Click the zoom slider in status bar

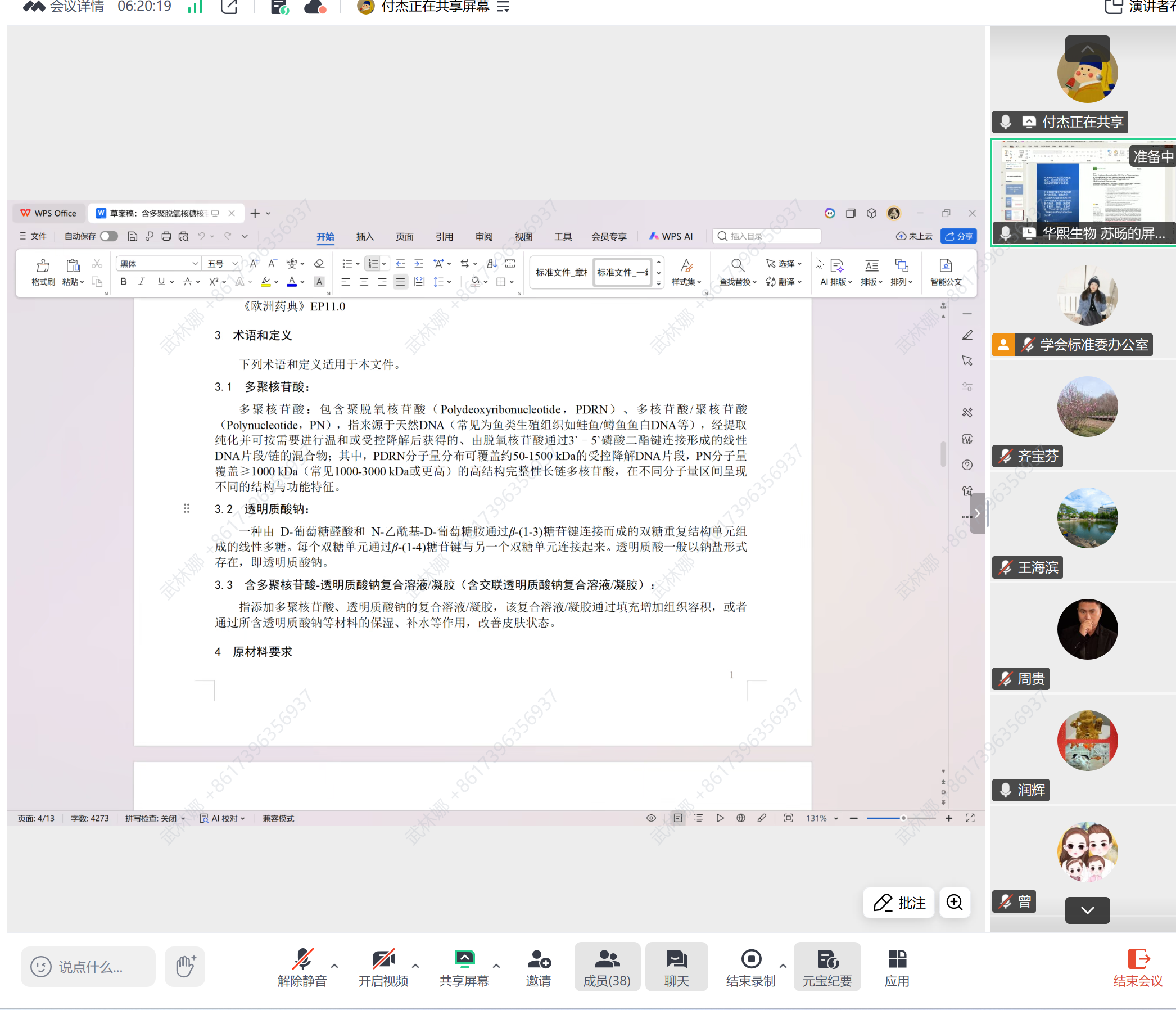(902, 818)
